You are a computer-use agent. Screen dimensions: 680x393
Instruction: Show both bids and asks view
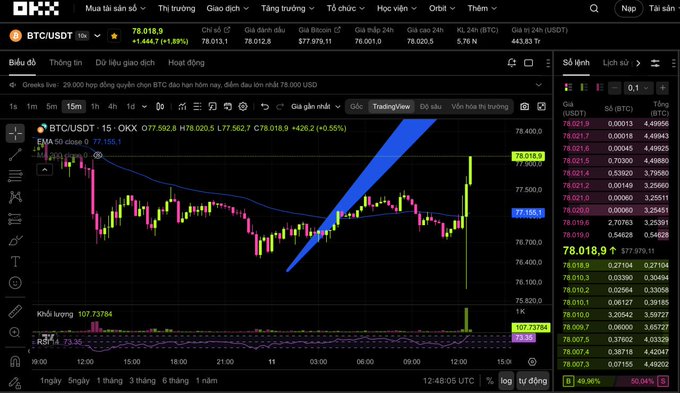coord(568,88)
